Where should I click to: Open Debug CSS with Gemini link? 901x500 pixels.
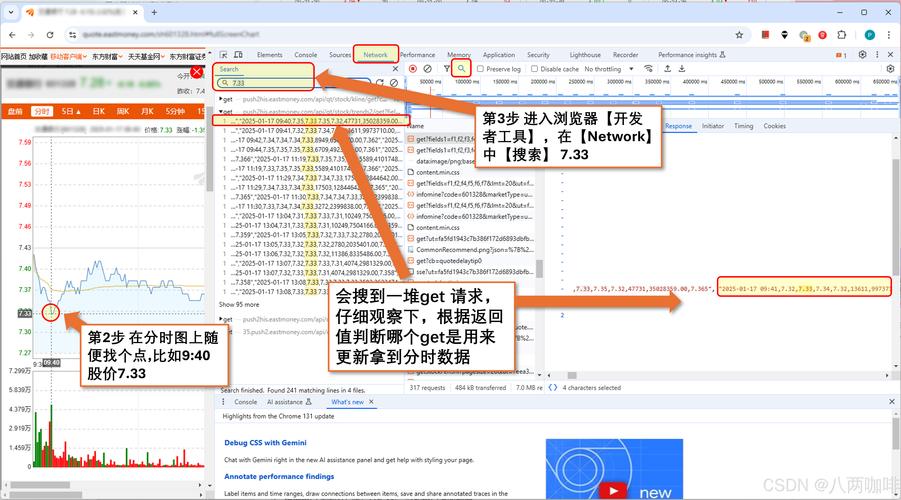(265, 443)
